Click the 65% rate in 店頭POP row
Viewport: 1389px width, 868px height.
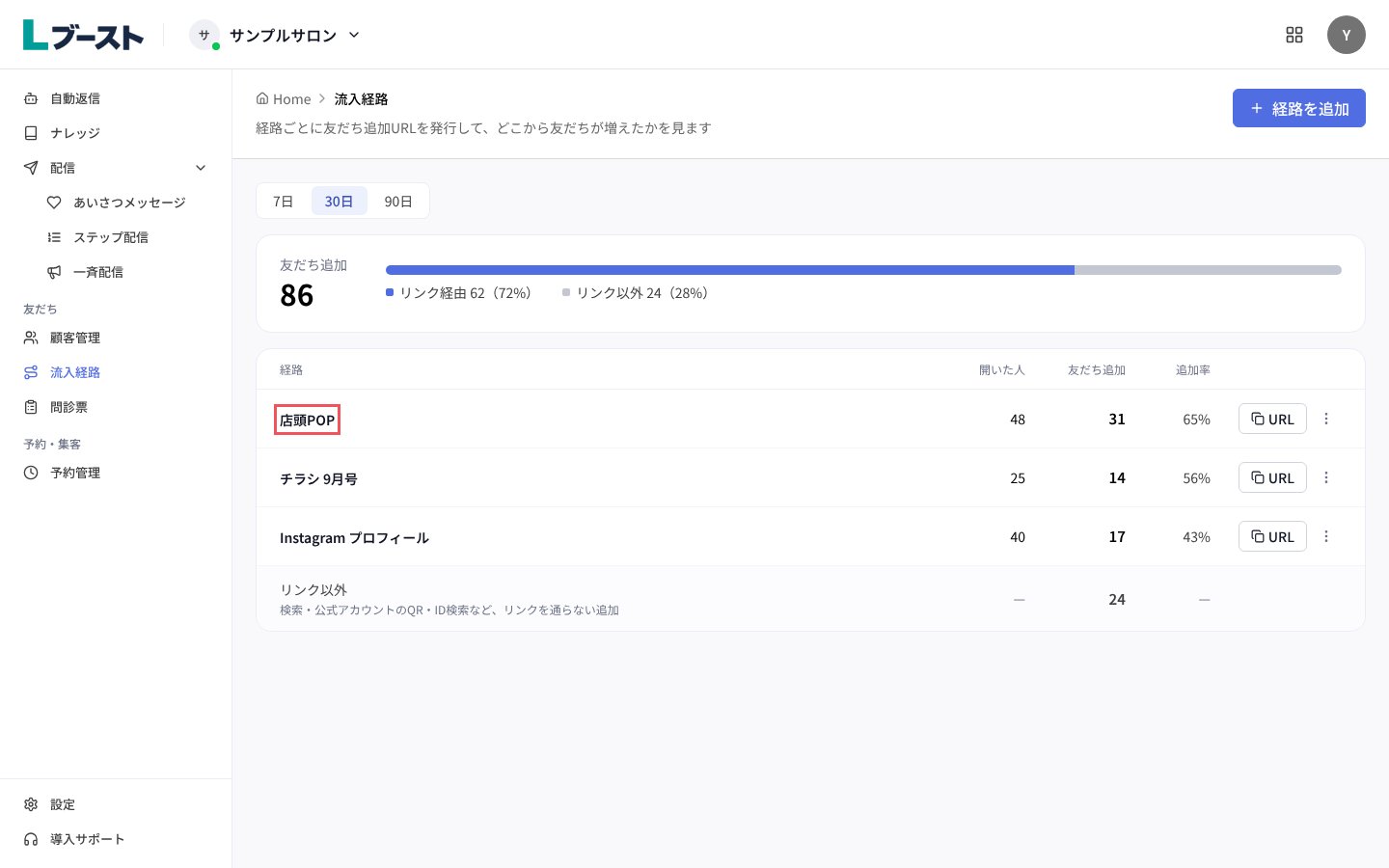coord(1197,420)
